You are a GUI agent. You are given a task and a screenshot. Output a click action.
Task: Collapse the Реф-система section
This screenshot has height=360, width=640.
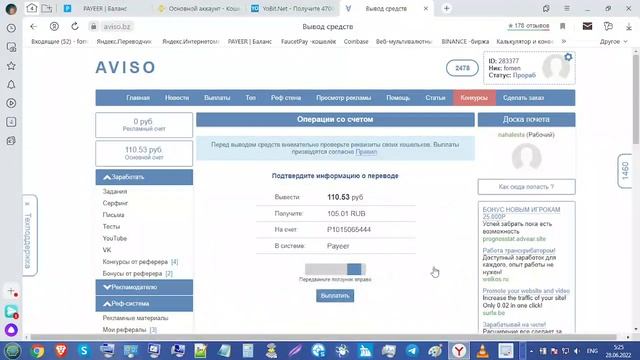click(144, 304)
